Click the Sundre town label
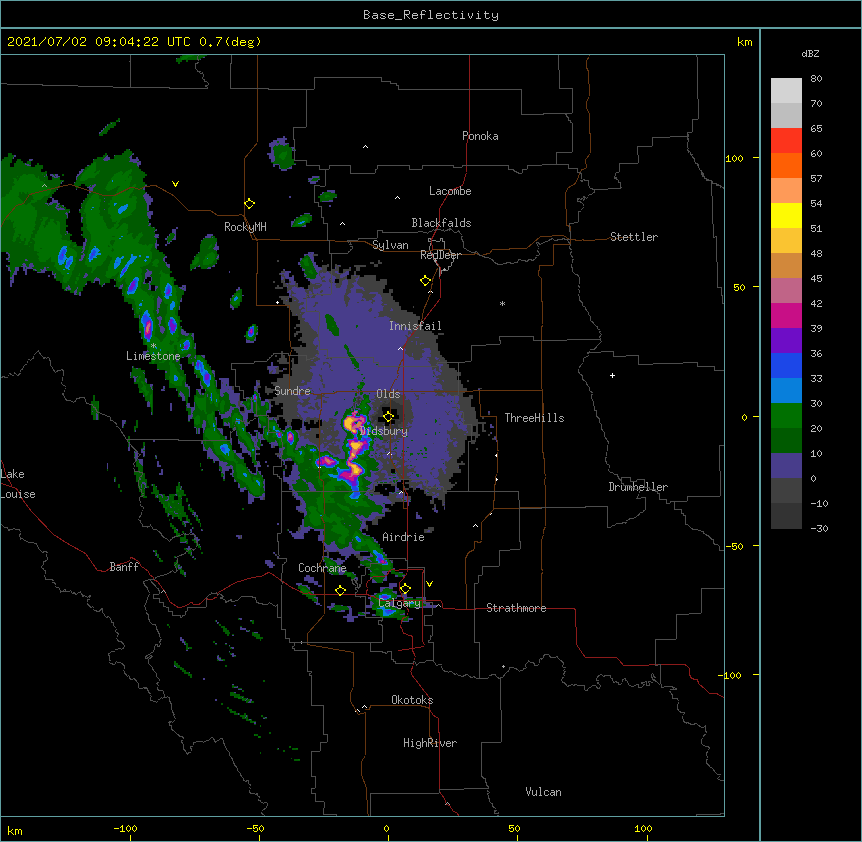Screen dimensions: 862x842 click(292, 391)
